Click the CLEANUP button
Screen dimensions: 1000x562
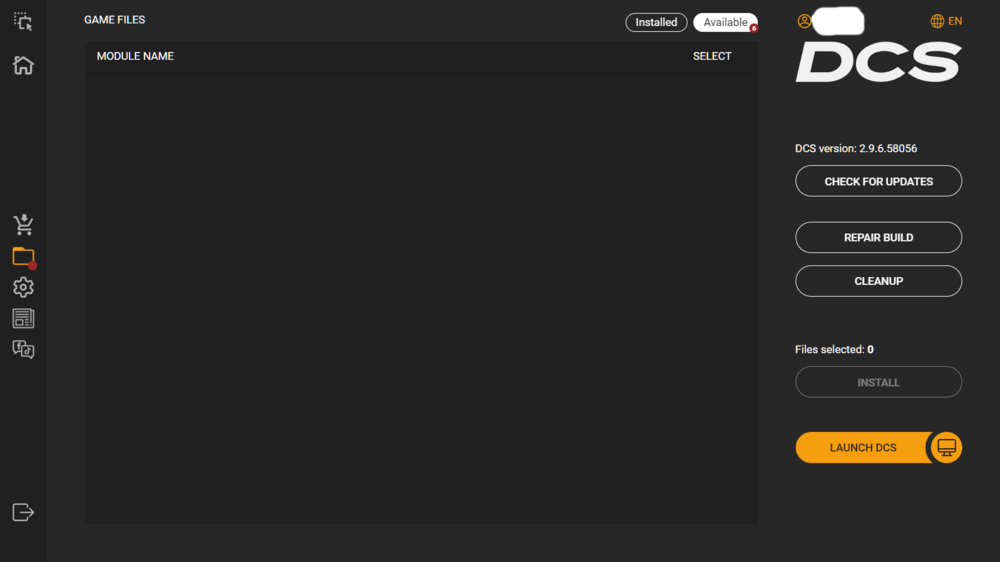[878, 281]
